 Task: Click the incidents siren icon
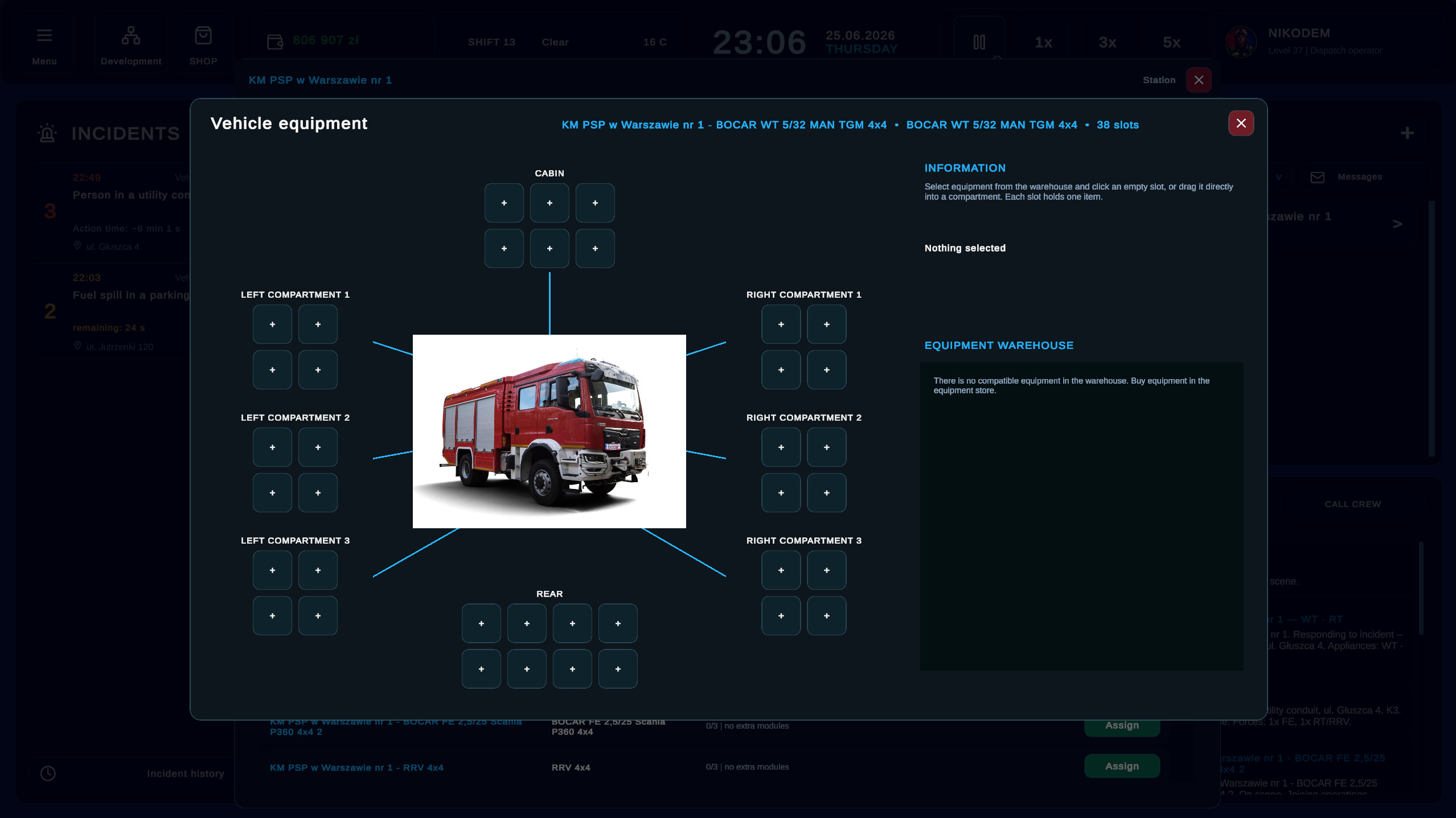(47, 133)
